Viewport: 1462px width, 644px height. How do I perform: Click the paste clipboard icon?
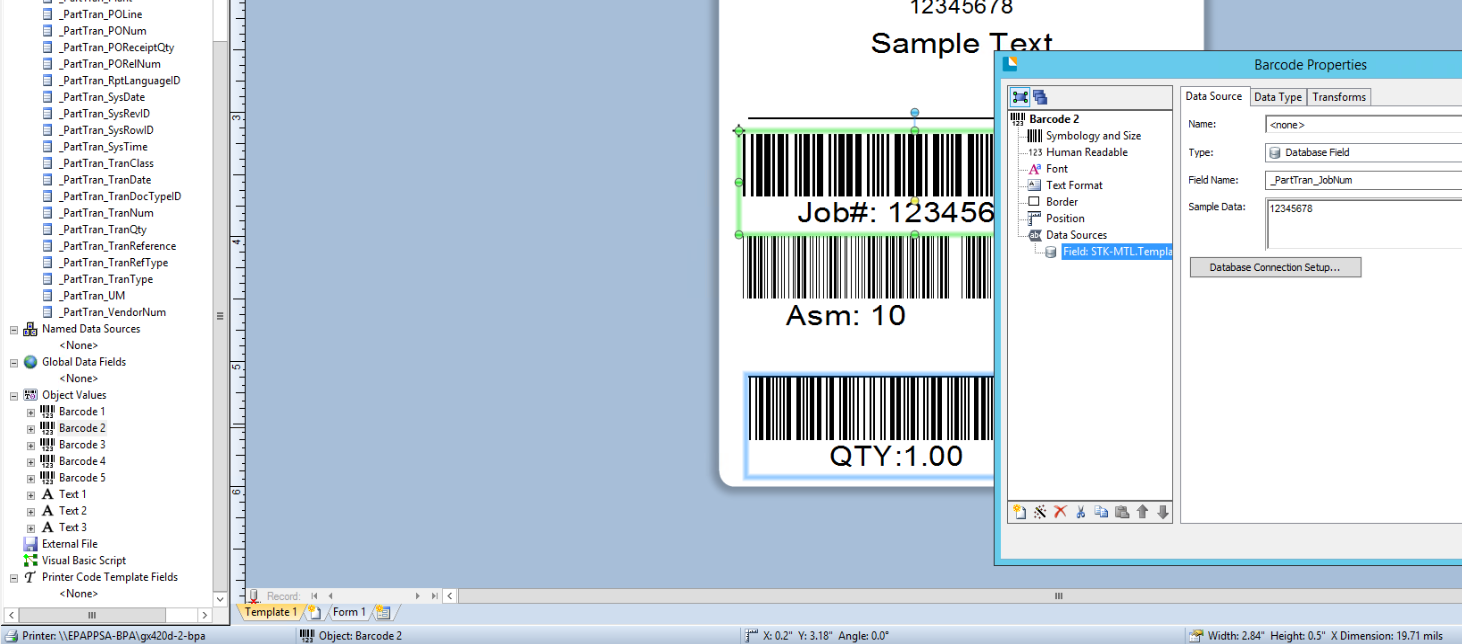tap(1122, 512)
